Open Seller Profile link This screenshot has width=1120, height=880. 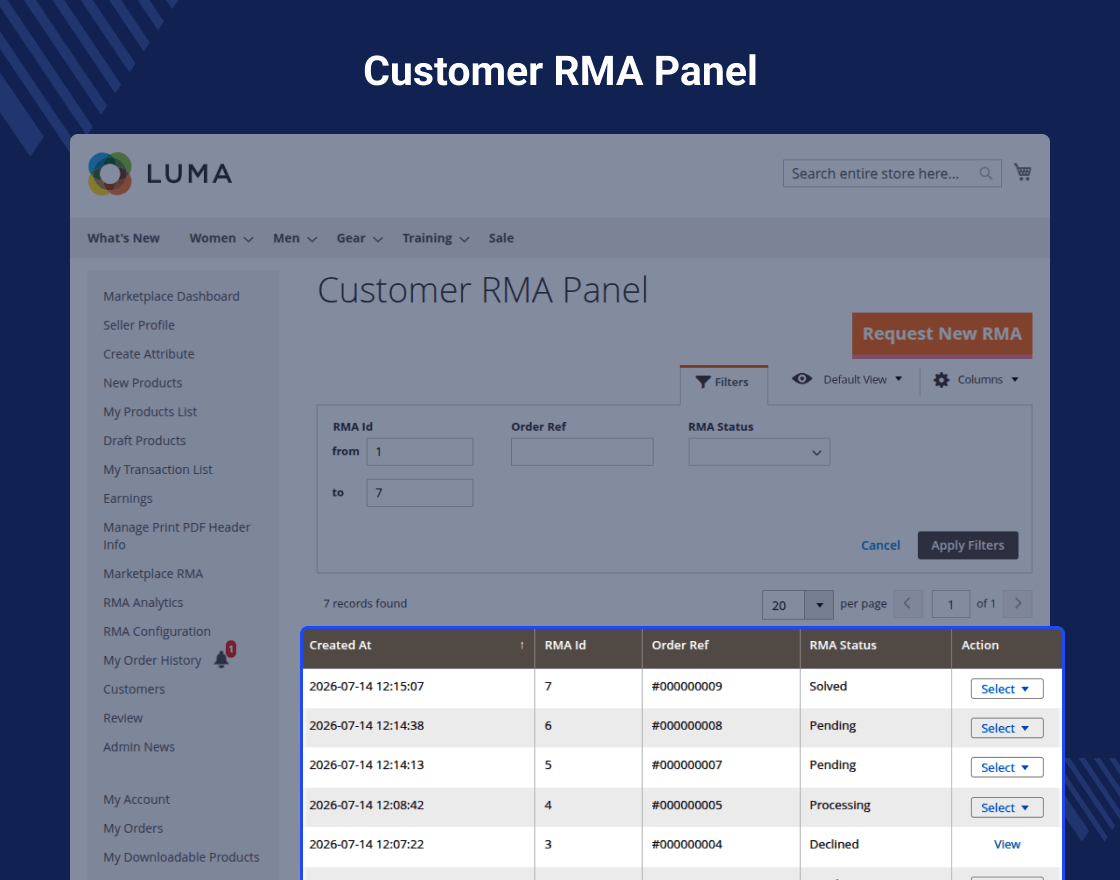139,325
